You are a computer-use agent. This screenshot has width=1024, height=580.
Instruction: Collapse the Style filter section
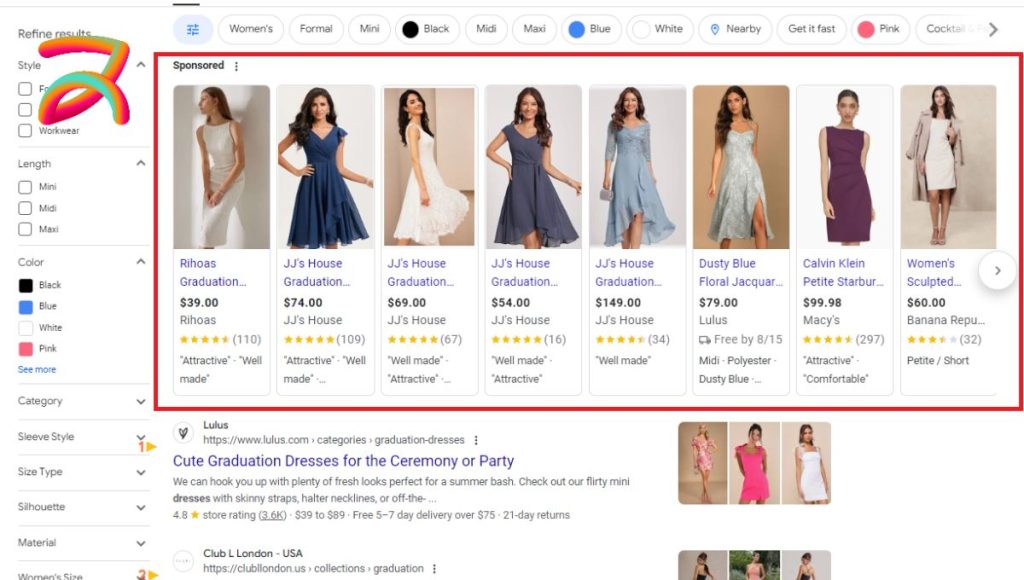(x=140, y=65)
